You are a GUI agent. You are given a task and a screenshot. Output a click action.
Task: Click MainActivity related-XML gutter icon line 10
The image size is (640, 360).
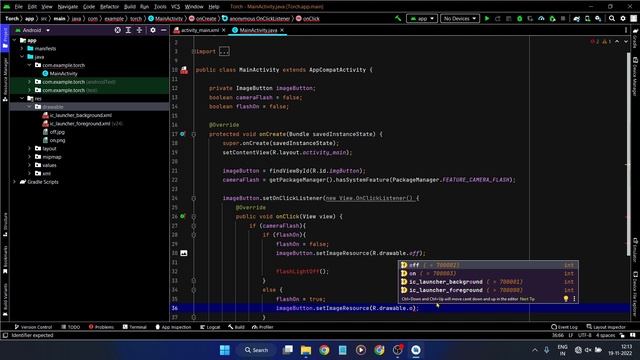pyautogui.click(x=184, y=70)
